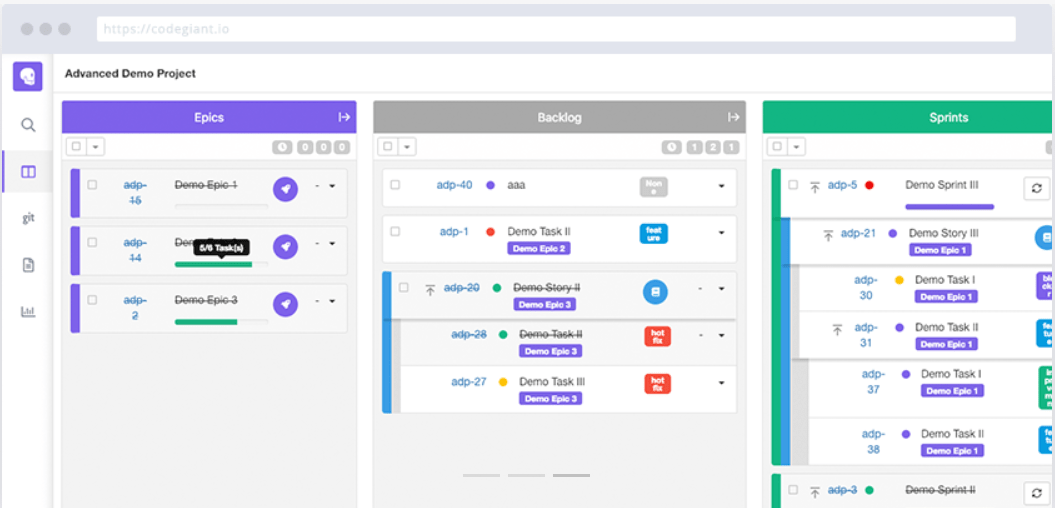Open issue link adp-27
The height and width of the screenshot is (508, 1055).
468,382
